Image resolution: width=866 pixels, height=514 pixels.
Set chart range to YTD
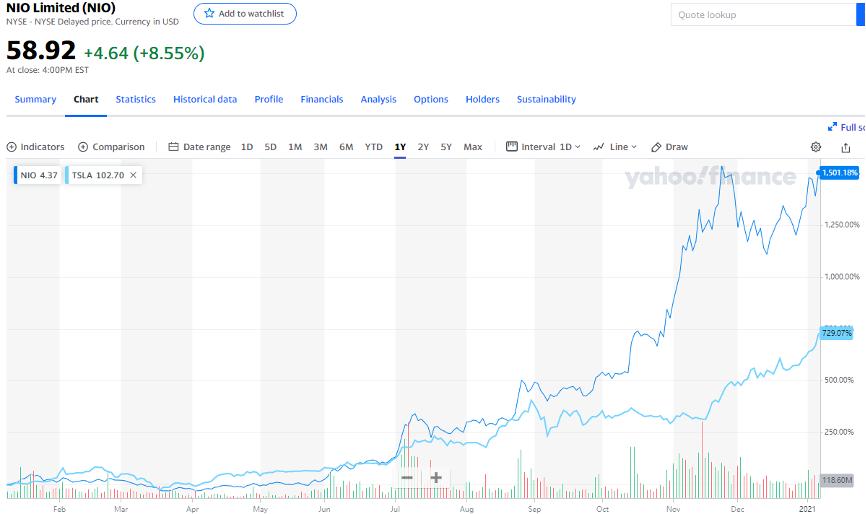[373, 147]
